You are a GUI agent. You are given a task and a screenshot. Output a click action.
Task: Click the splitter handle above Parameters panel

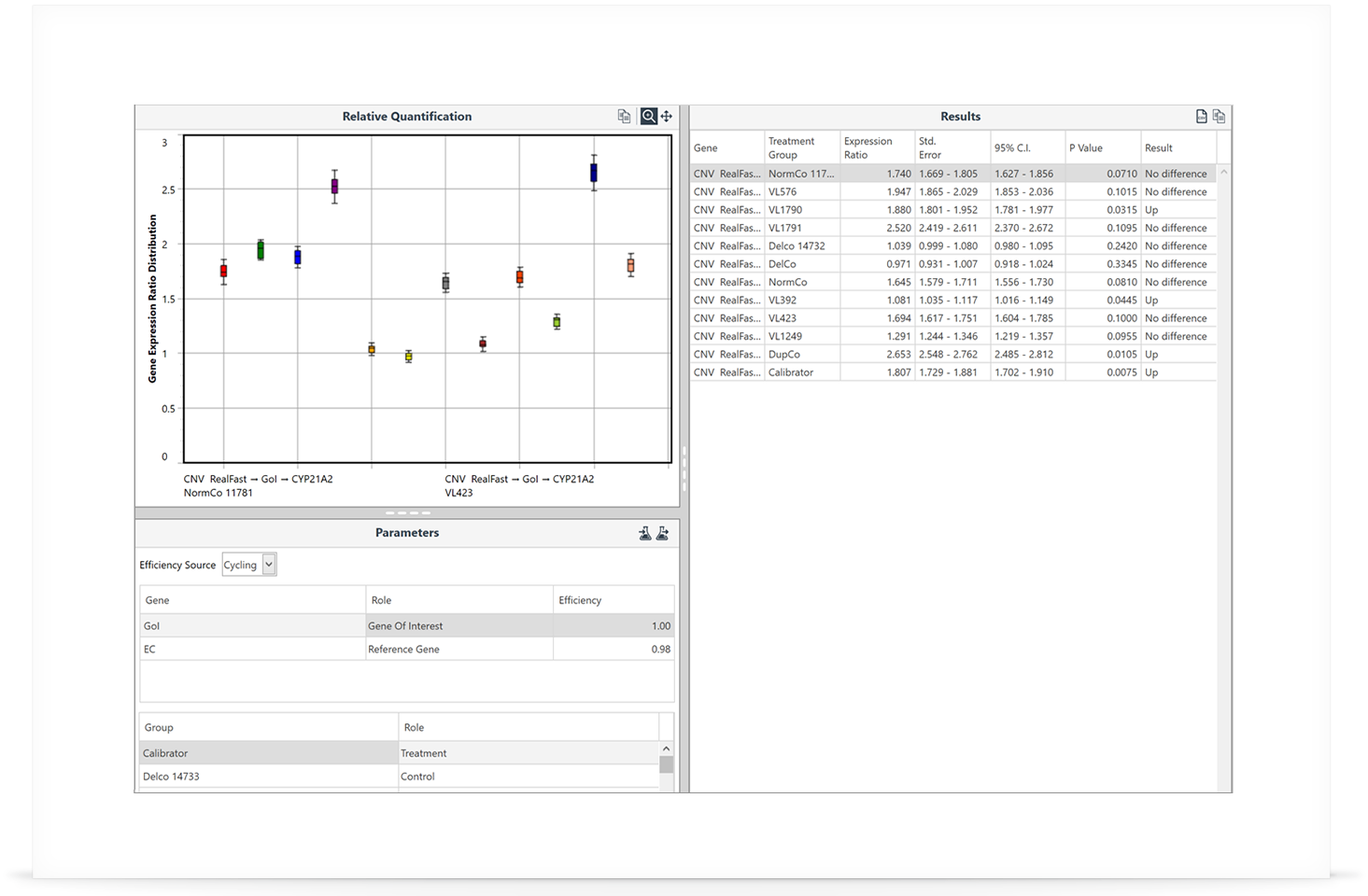point(407,512)
